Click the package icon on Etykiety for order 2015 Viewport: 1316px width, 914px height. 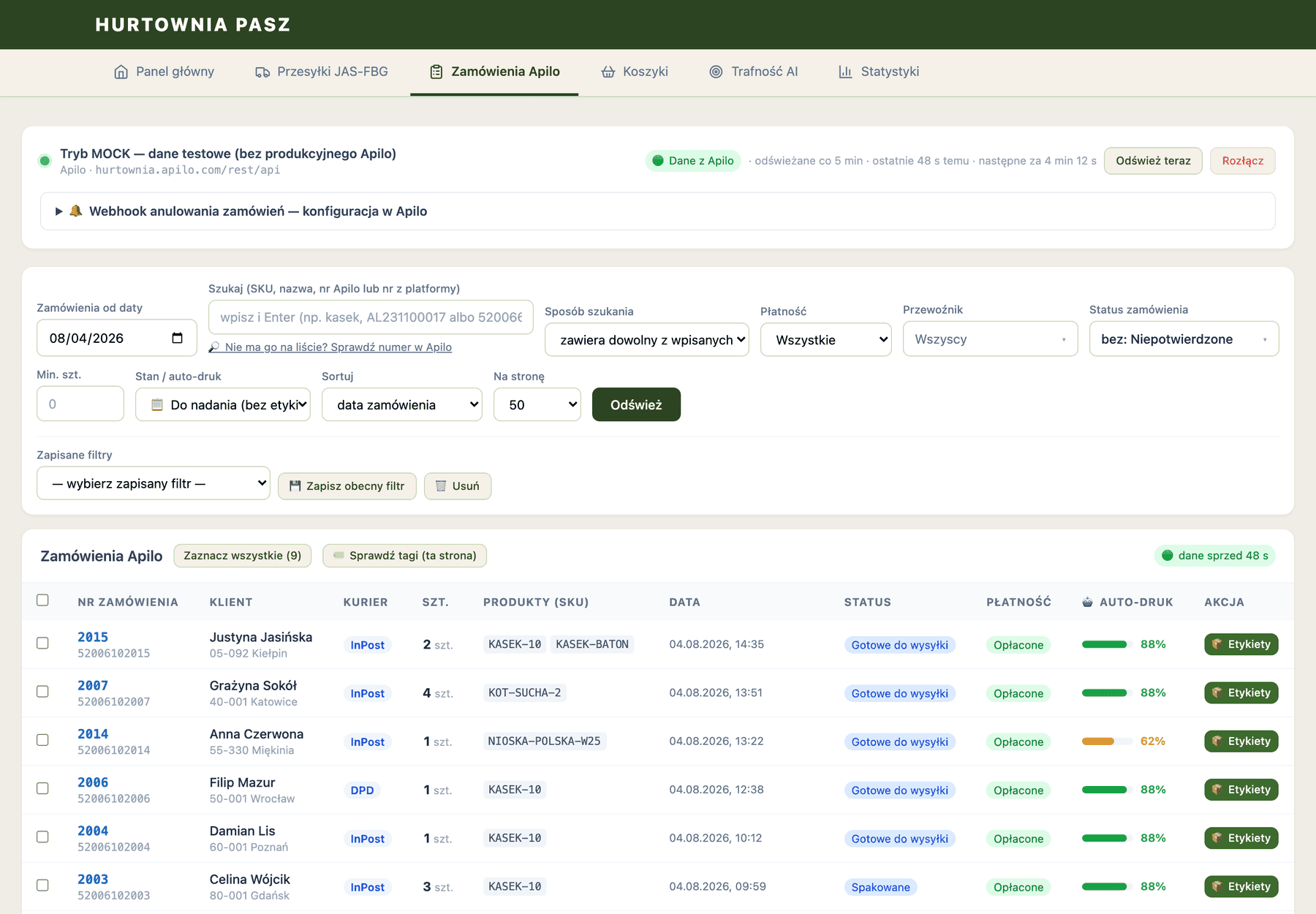(1217, 644)
